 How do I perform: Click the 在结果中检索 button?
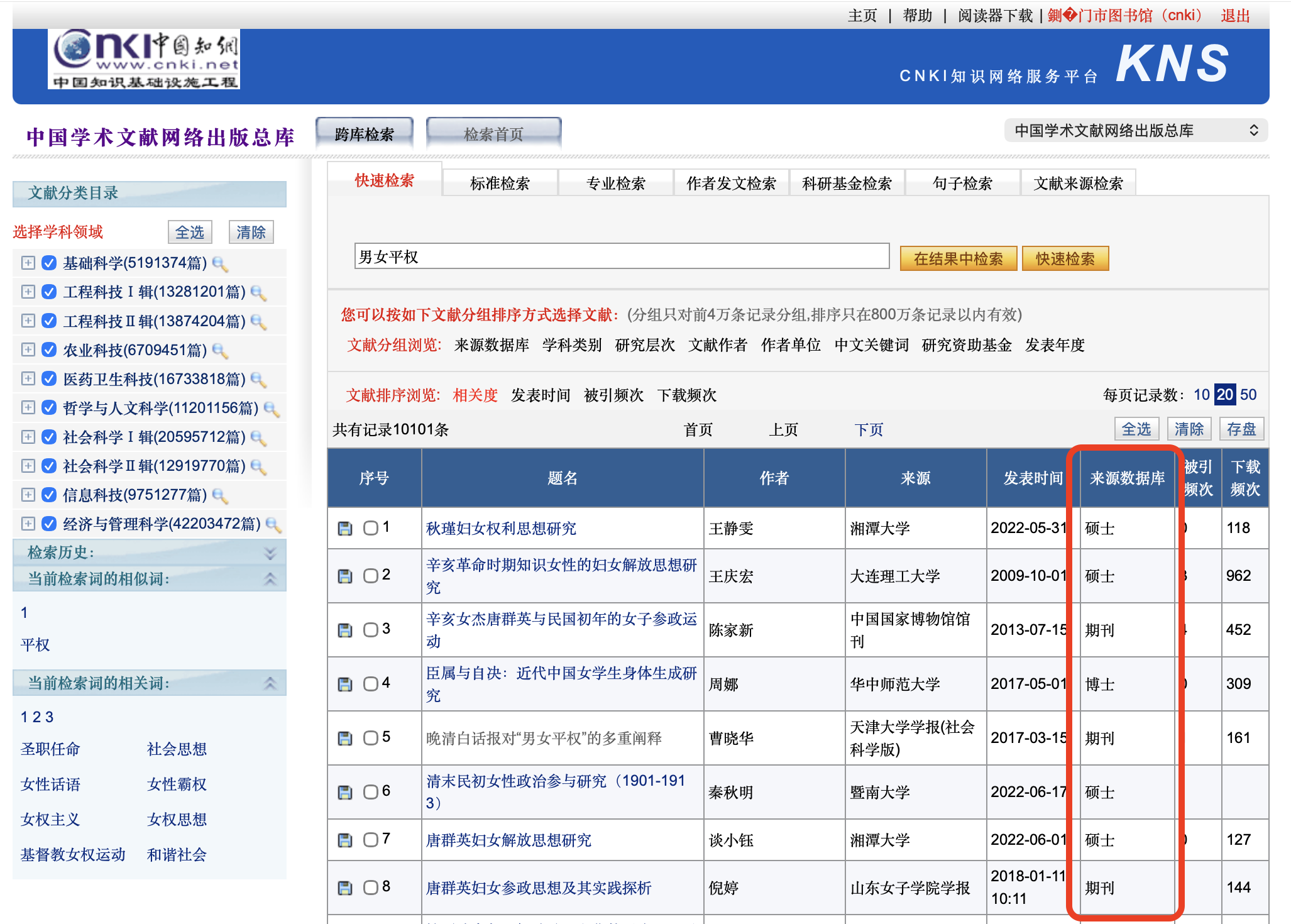959,258
